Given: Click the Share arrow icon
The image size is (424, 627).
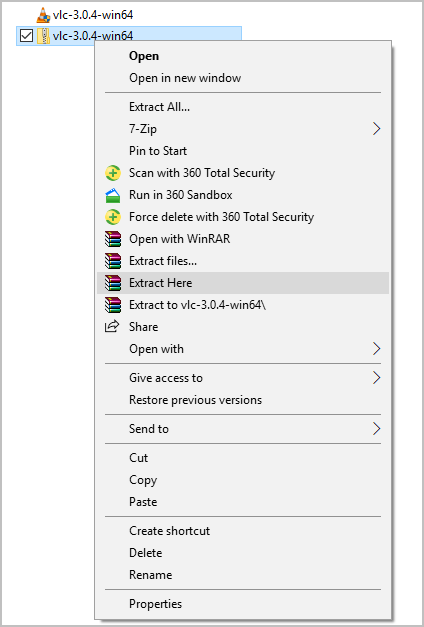Looking at the screenshot, I should tap(112, 327).
